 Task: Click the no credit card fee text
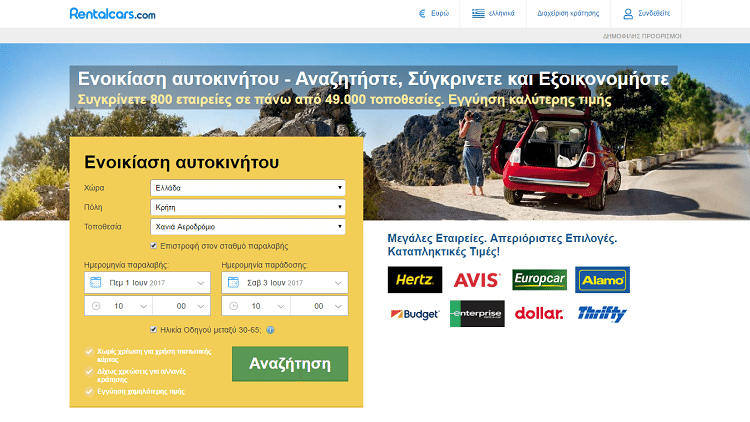pyautogui.click(x=154, y=355)
